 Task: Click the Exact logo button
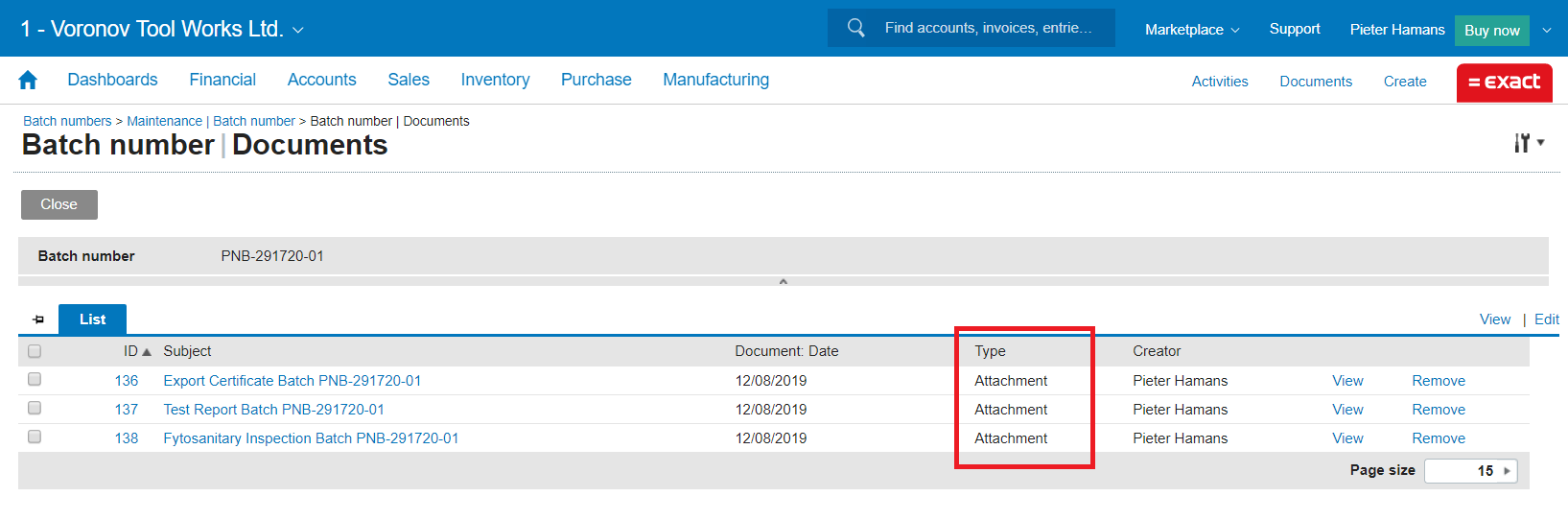tap(1504, 83)
